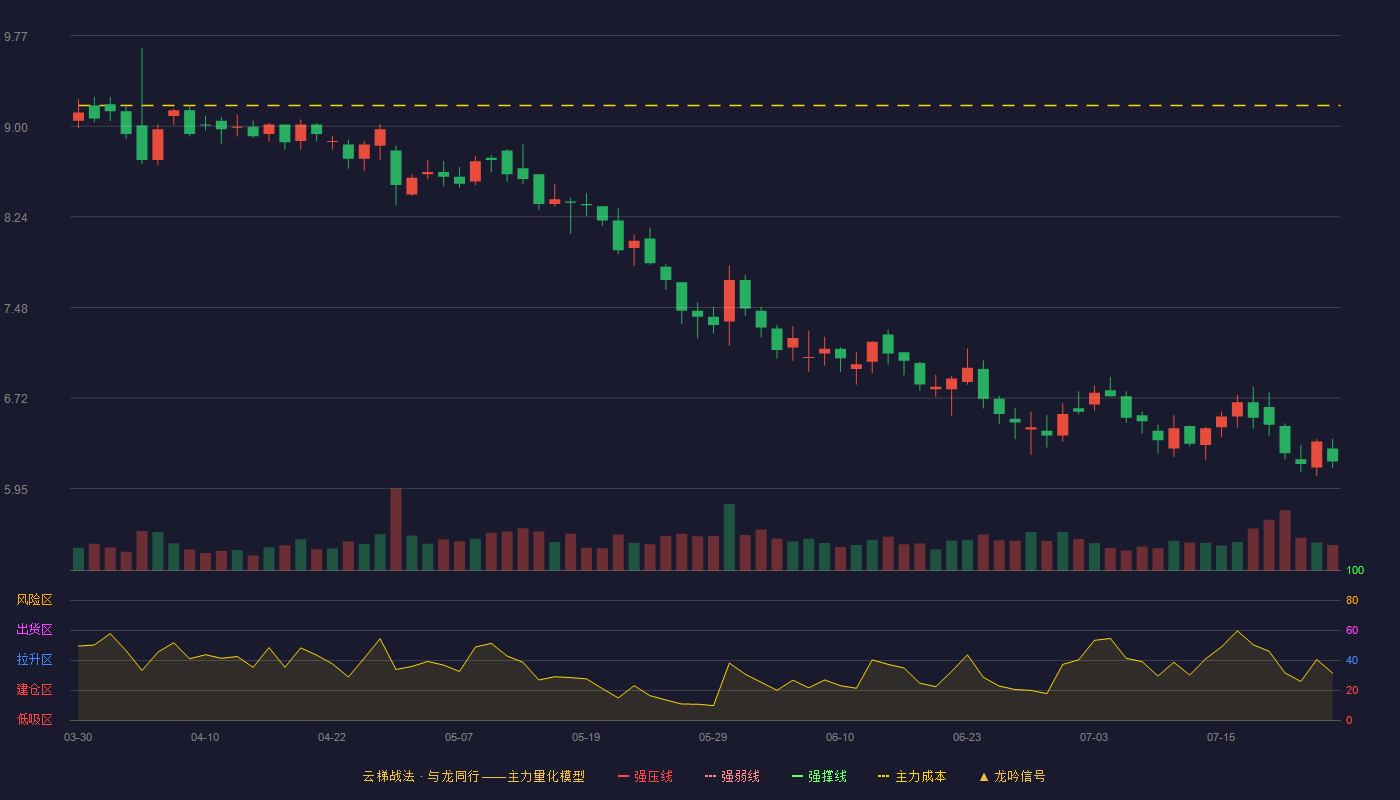Click the 06-10 date label
Screen dimensions: 1400x800
(840, 737)
